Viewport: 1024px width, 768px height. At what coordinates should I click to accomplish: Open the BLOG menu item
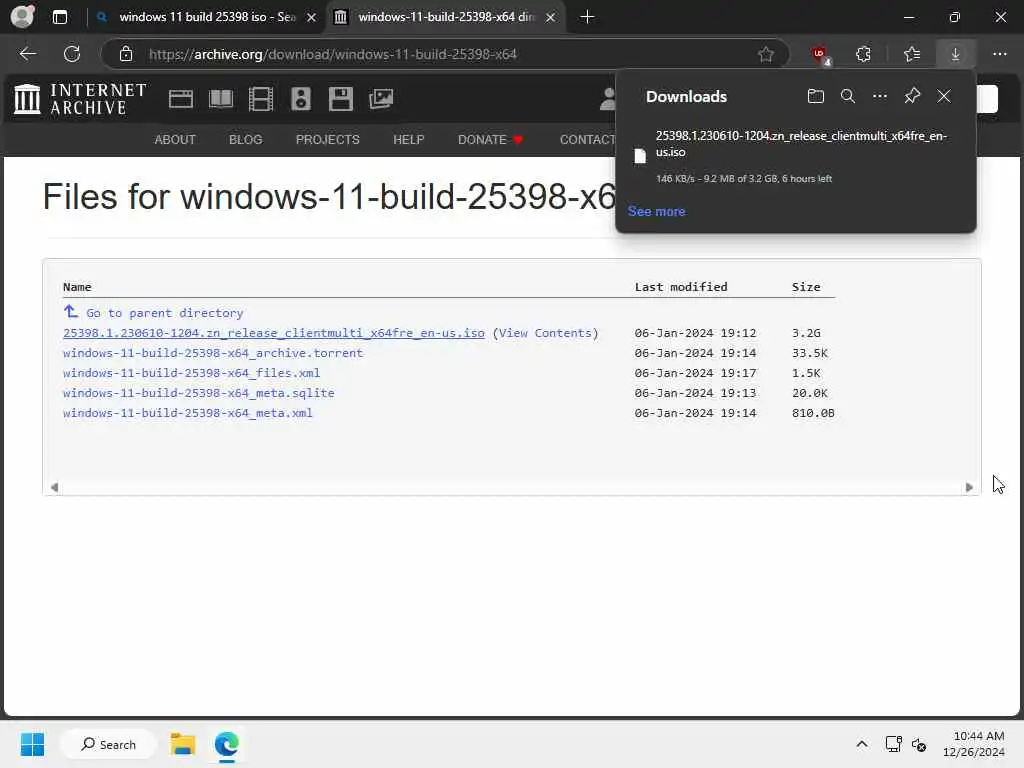click(246, 140)
